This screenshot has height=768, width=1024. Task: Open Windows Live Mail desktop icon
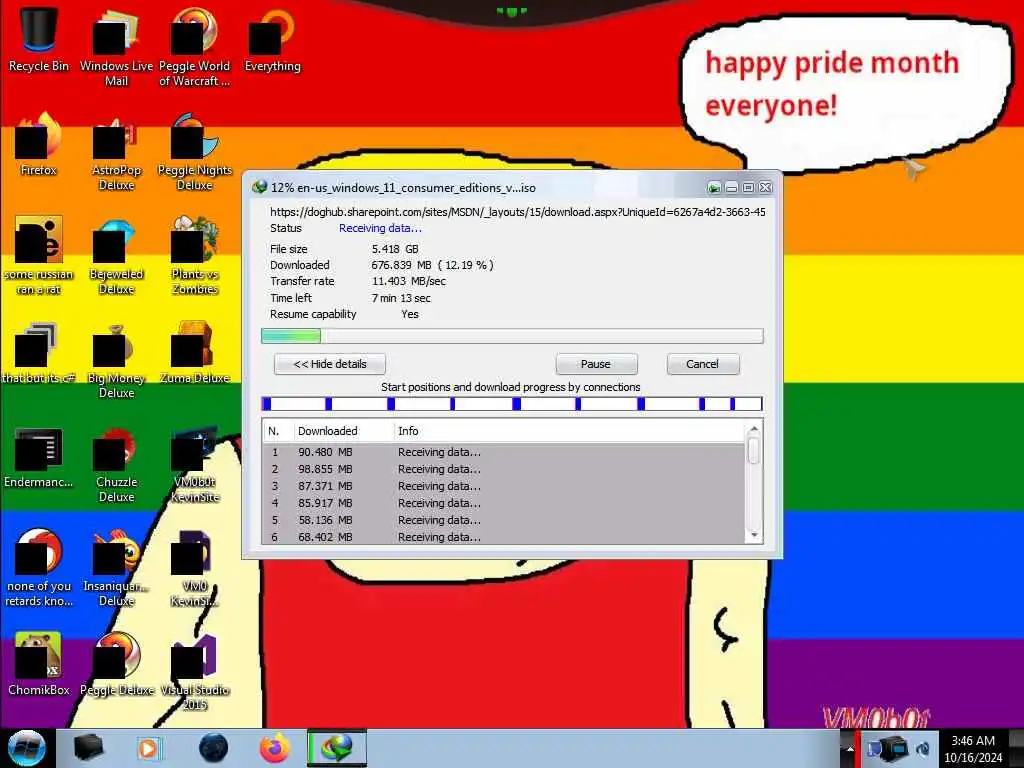pos(116,46)
